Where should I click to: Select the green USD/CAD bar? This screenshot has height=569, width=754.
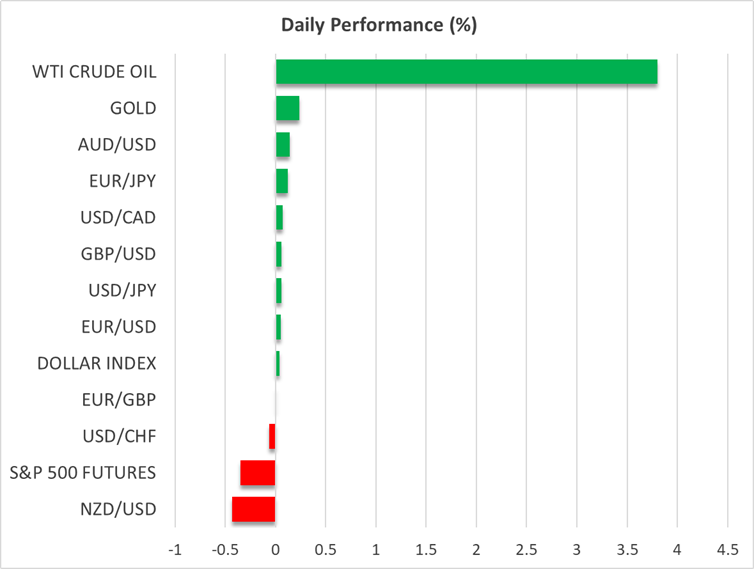279,217
